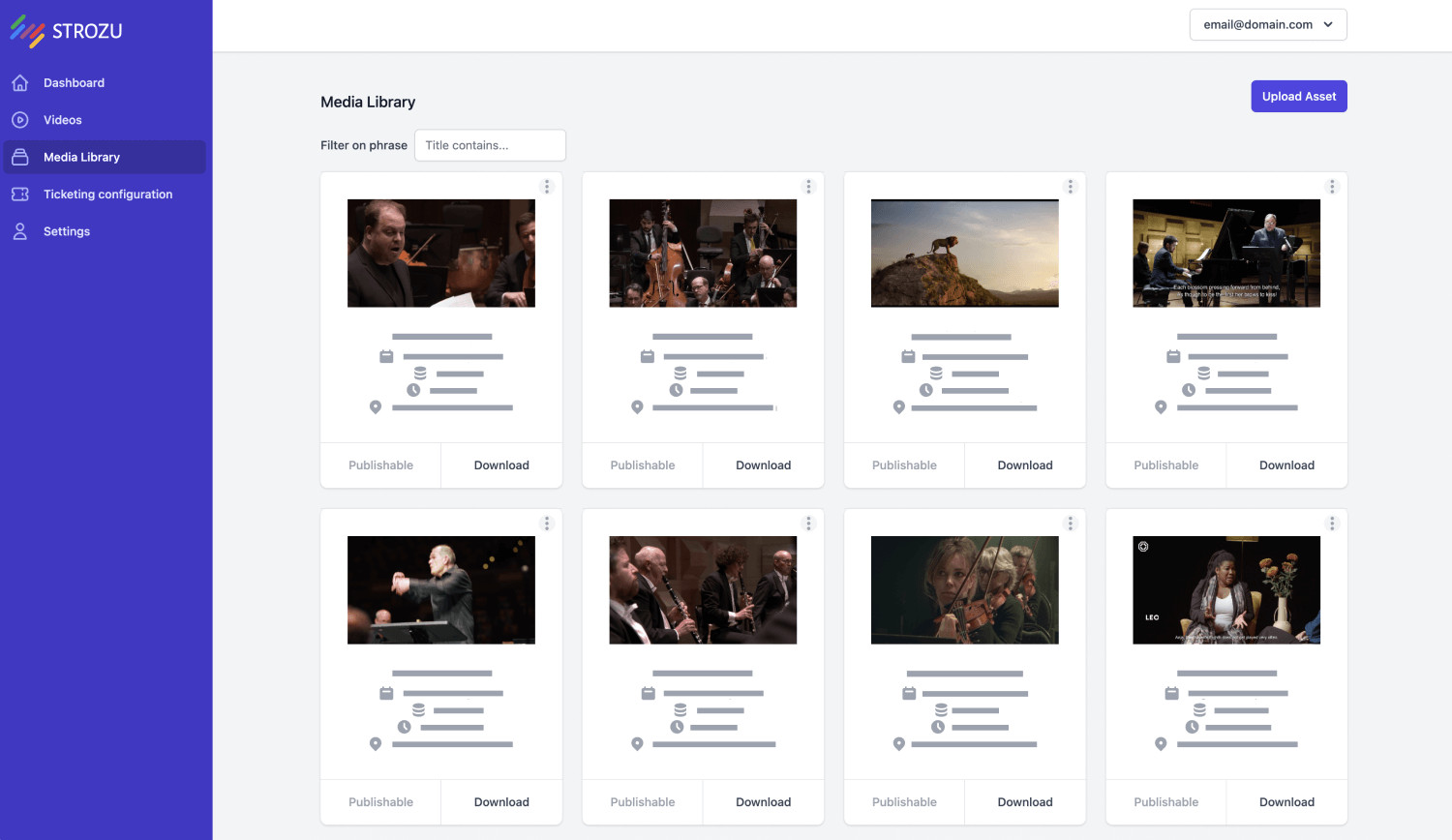The image size is (1452, 840).
Task: Go to the Videos page
Action: click(x=62, y=120)
